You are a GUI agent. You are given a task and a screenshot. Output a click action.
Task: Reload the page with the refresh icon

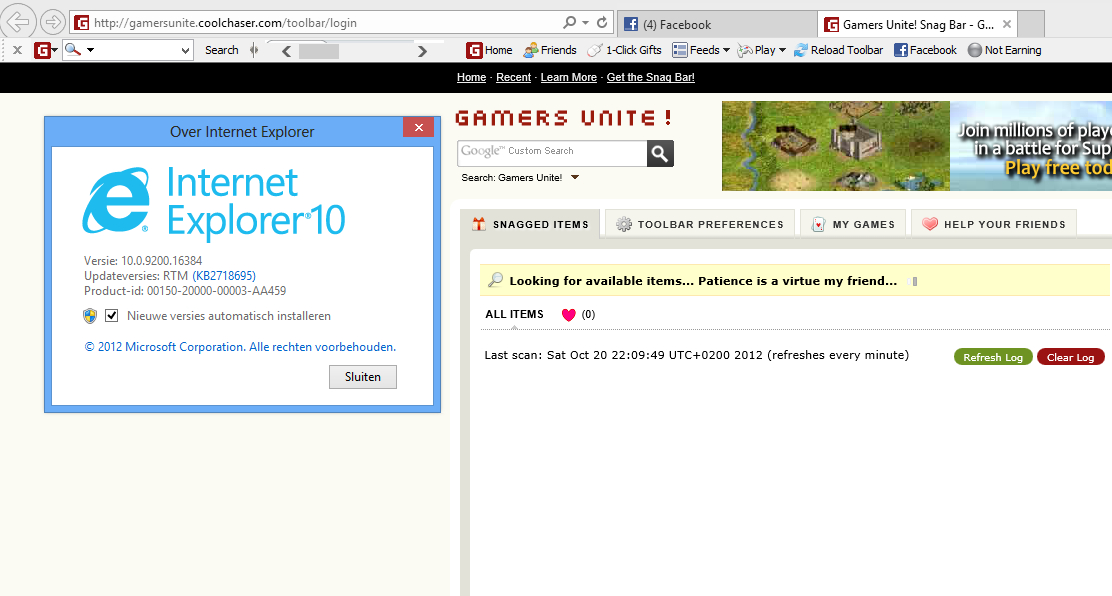click(602, 23)
